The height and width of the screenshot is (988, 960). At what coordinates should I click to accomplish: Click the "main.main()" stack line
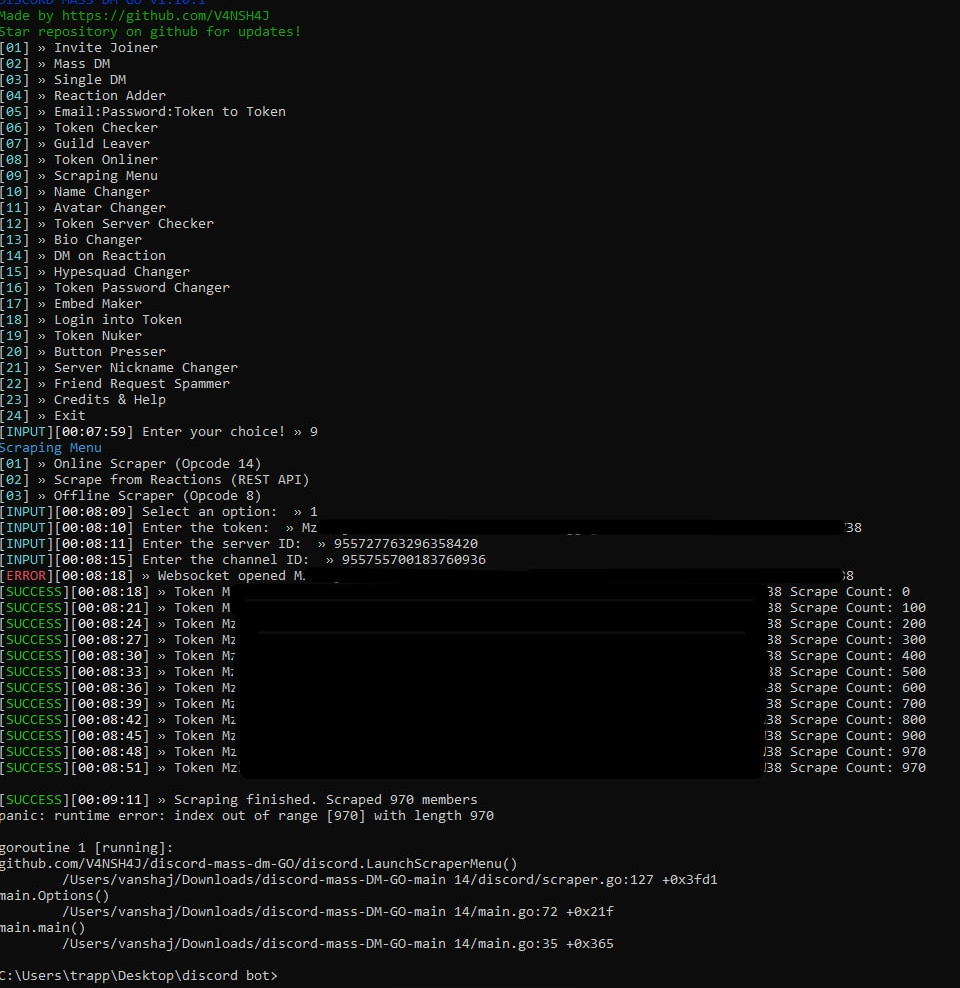(x=43, y=928)
